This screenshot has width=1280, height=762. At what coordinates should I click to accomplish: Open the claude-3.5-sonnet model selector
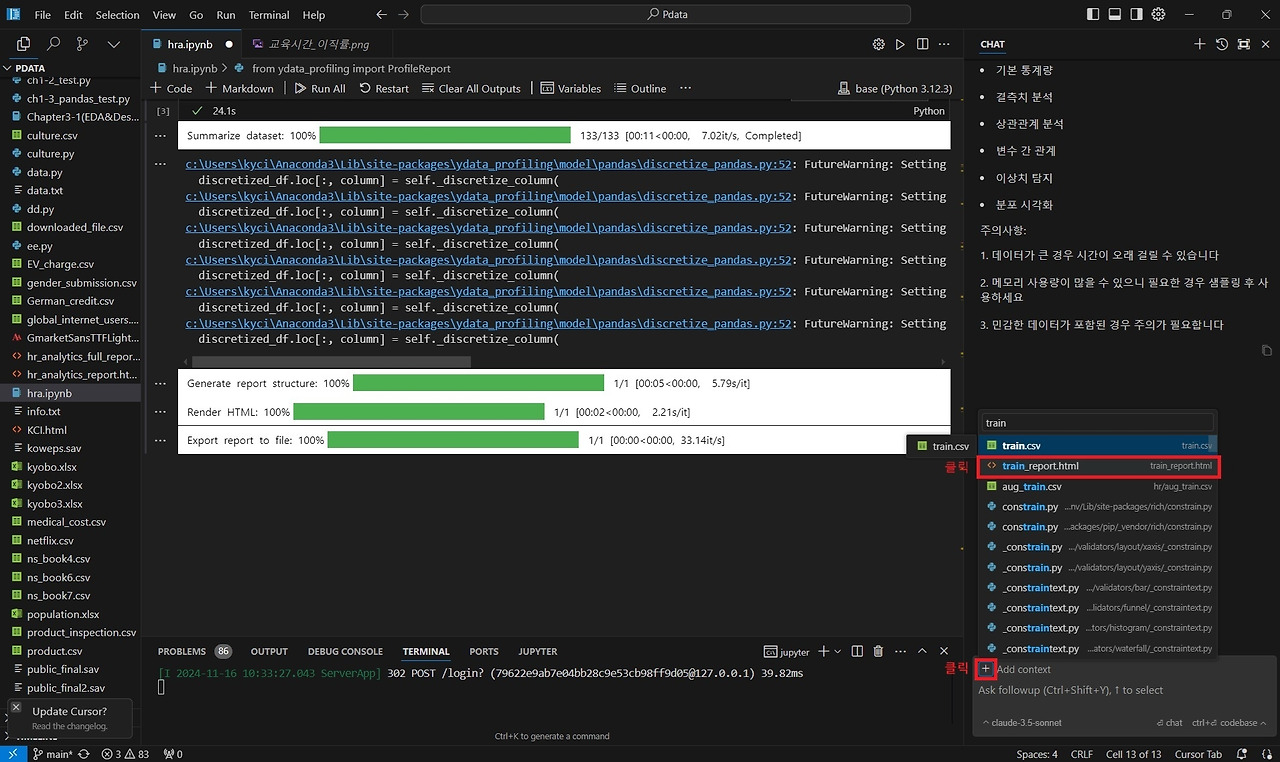(1022, 723)
